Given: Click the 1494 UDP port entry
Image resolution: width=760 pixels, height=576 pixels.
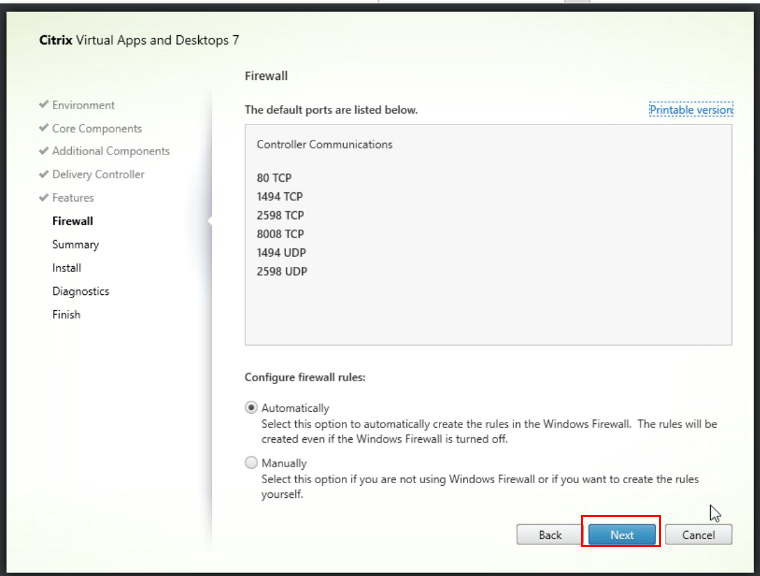Looking at the screenshot, I should pyautogui.click(x=281, y=253).
